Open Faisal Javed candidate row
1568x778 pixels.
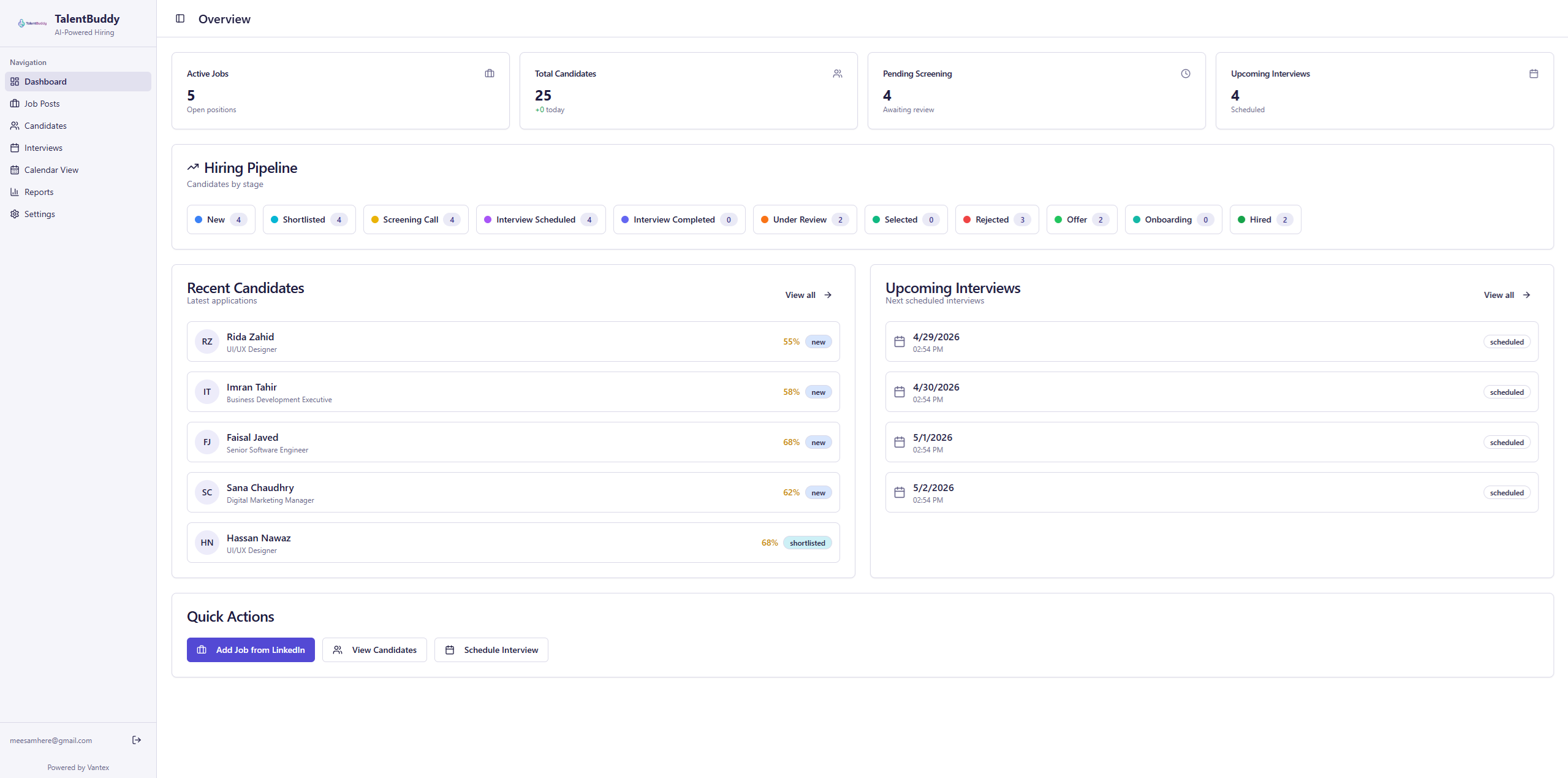point(513,442)
